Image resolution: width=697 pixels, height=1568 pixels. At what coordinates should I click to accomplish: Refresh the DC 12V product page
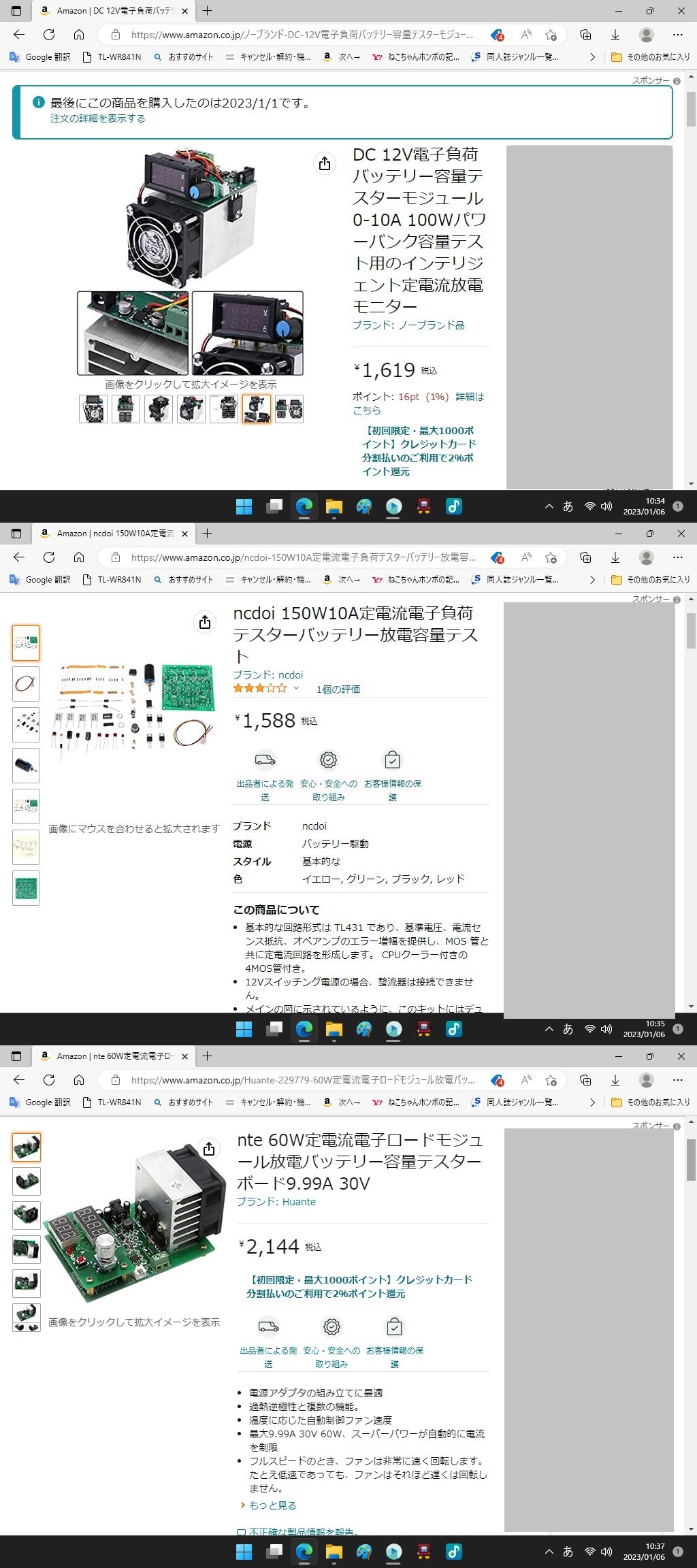pyautogui.click(x=49, y=35)
